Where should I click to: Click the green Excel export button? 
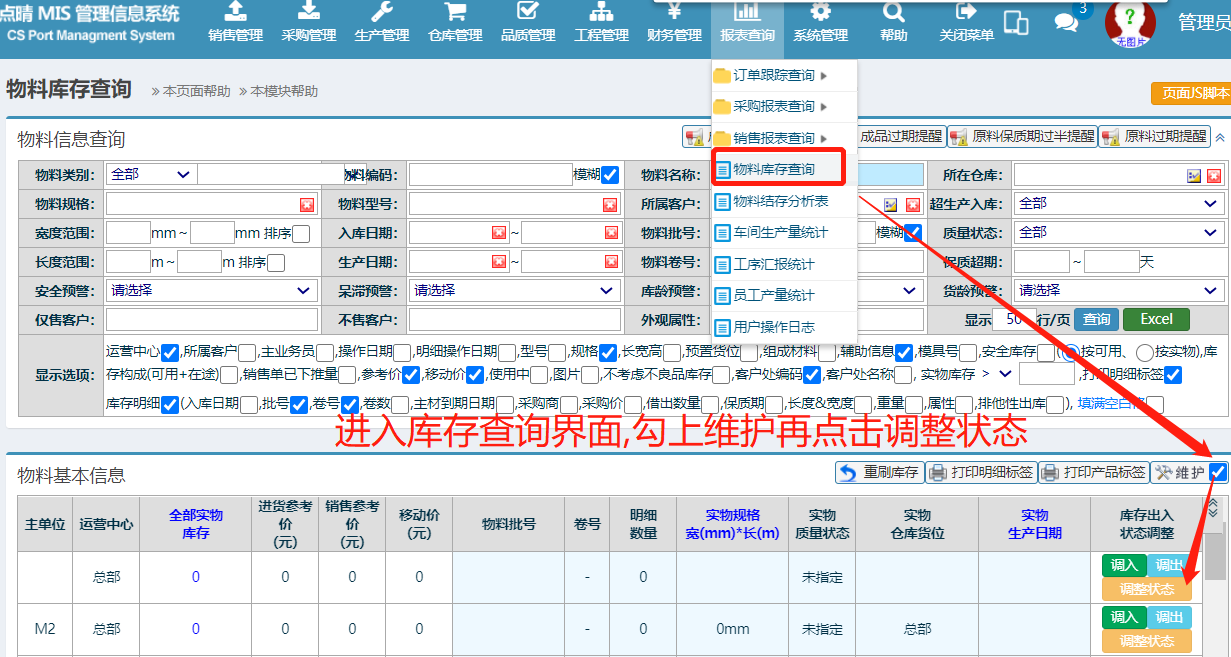(1156, 320)
